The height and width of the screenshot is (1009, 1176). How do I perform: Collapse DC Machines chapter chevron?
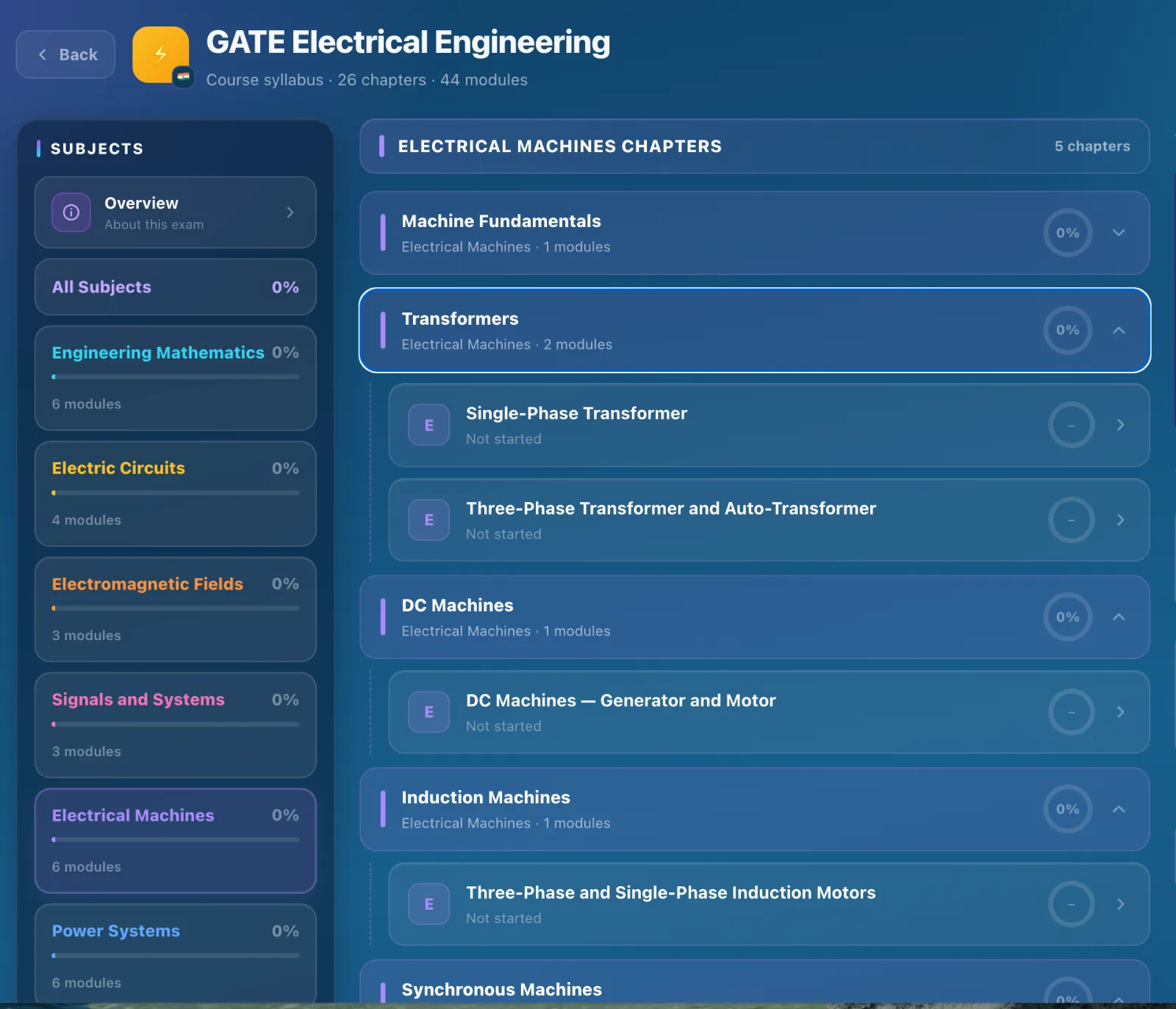coord(1119,617)
